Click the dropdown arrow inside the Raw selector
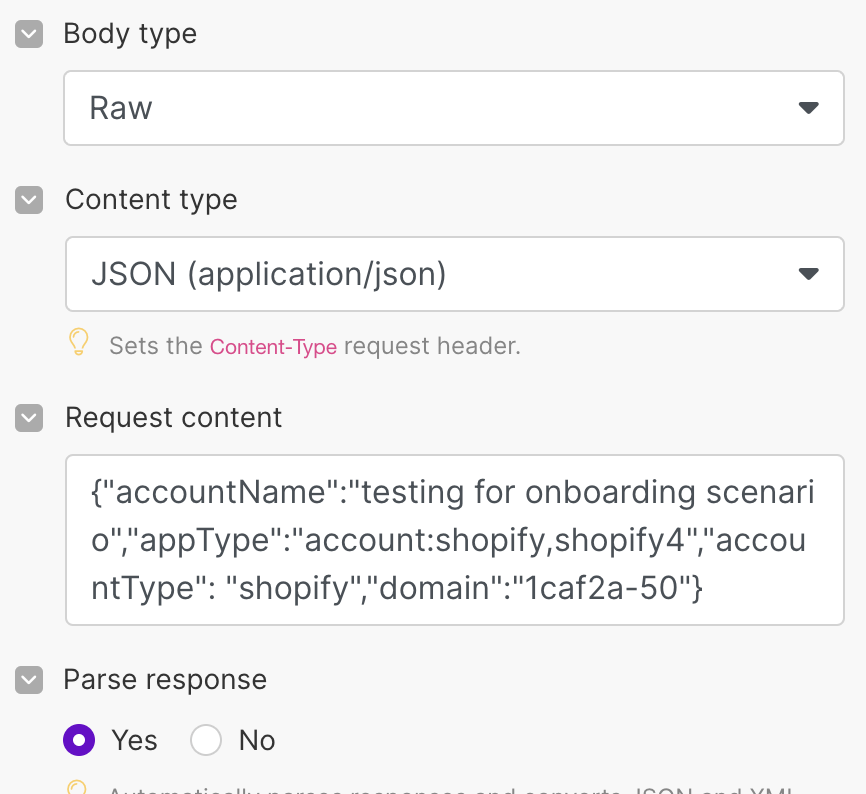866x794 pixels. pos(809,107)
